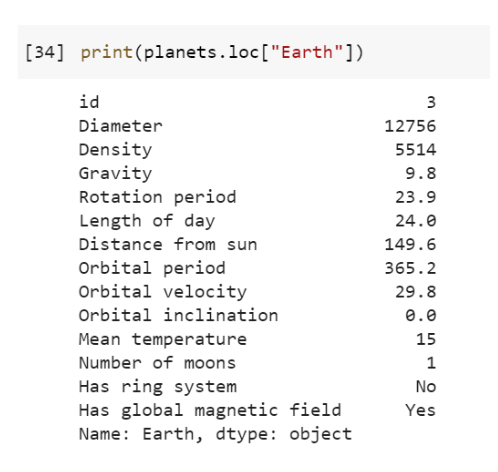Click the Gravity value 9.8
The image size is (498, 472).
[x=421, y=173]
